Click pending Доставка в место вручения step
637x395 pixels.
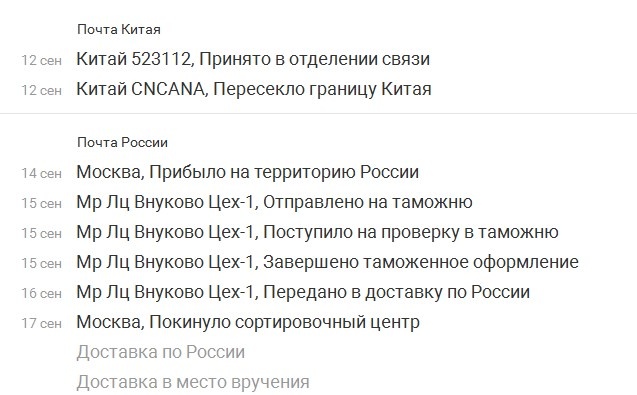(193, 382)
